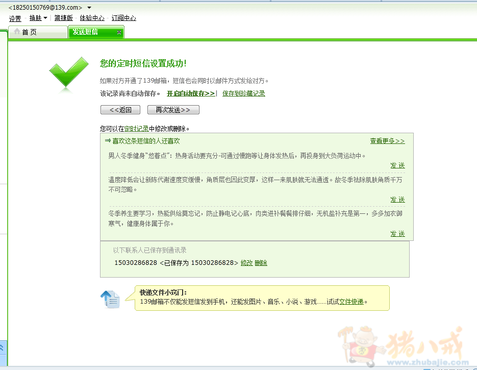
Task: Click the saved number 15030286828 text
Action: click(x=136, y=263)
